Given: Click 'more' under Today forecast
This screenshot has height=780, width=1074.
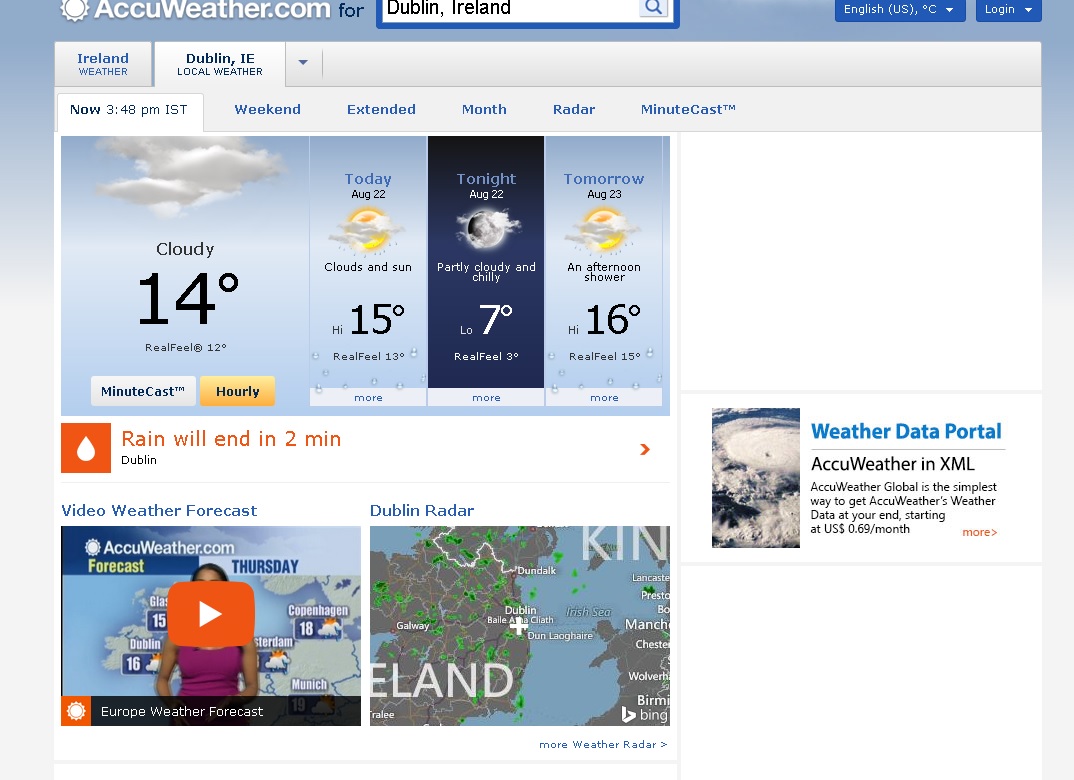Looking at the screenshot, I should [369, 397].
